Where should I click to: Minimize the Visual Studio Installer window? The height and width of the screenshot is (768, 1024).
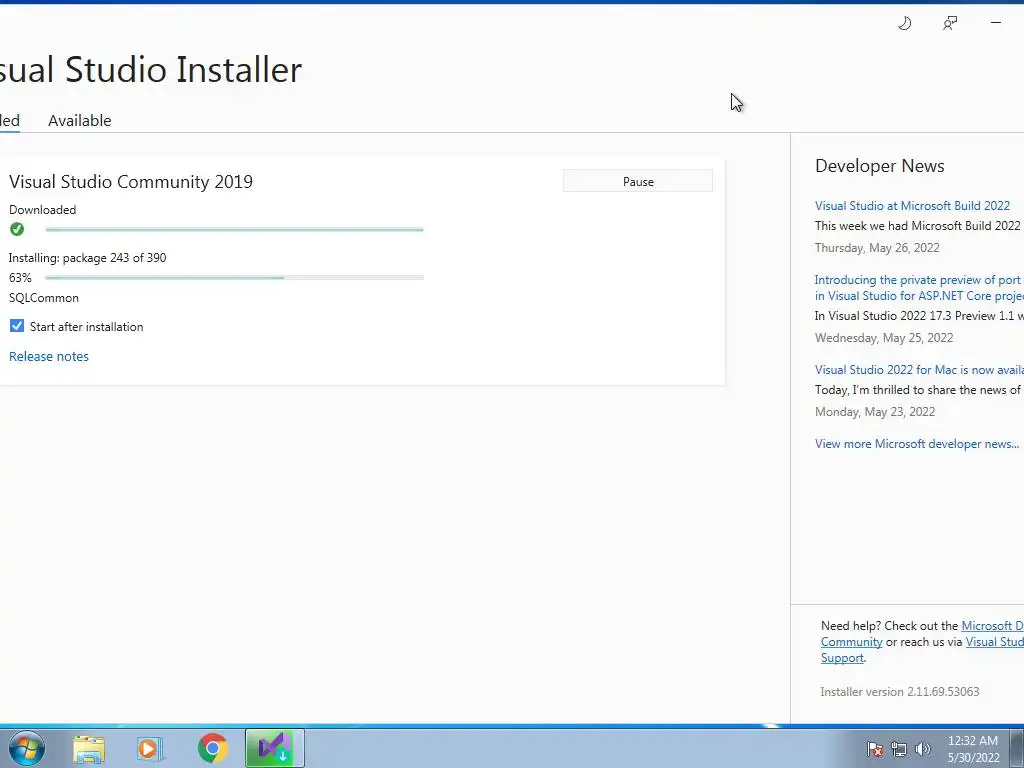click(x=996, y=23)
